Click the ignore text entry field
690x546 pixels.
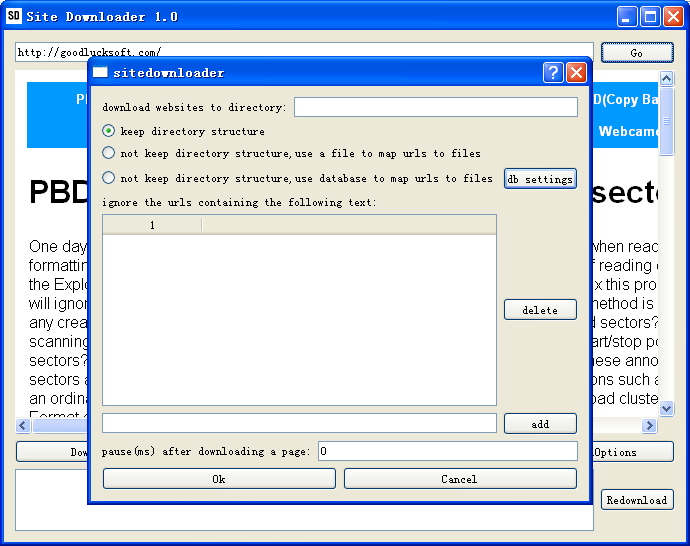[x=299, y=423]
